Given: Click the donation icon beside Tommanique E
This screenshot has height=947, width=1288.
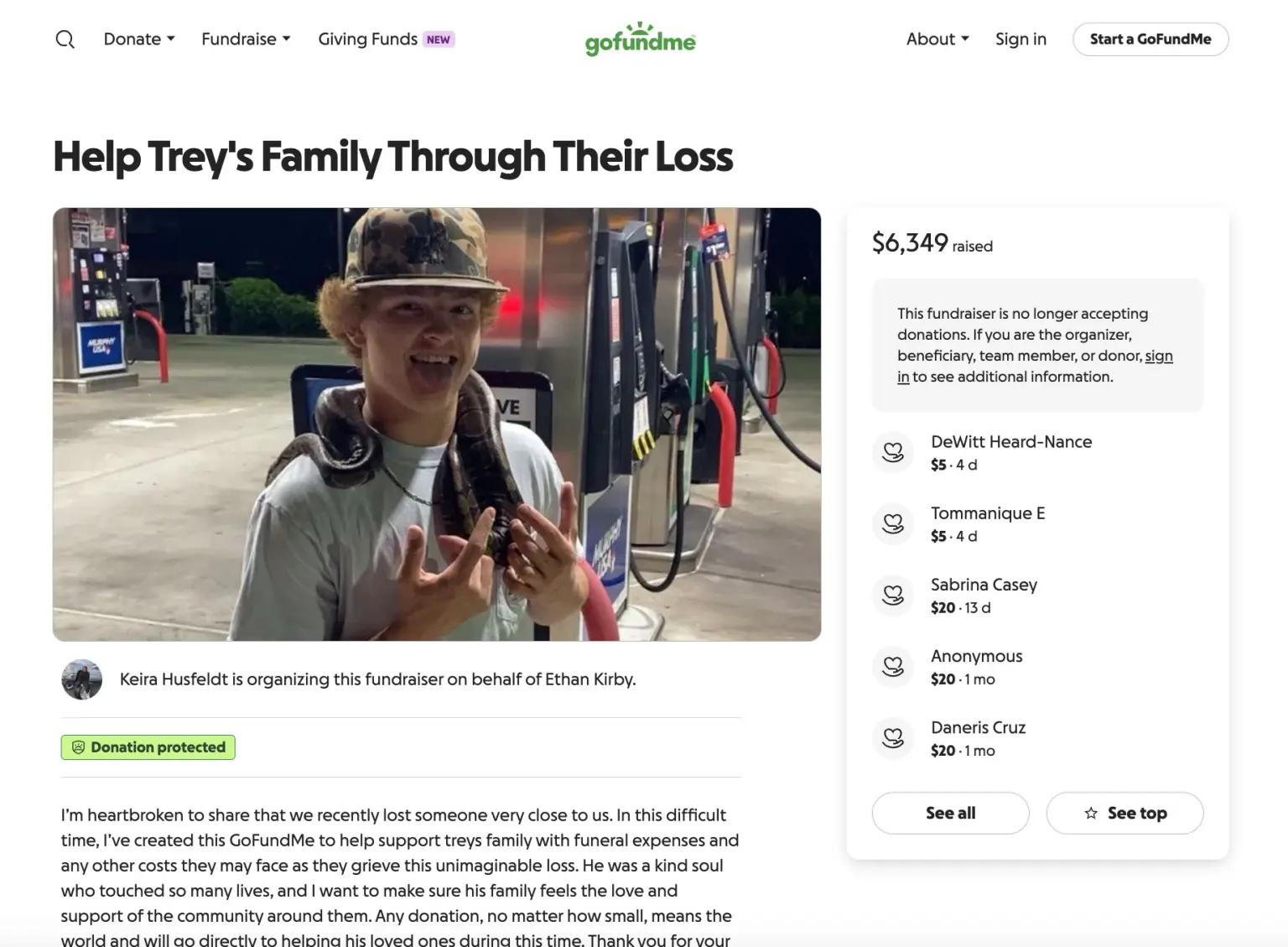Looking at the screenshot, I should click(893, 524).
